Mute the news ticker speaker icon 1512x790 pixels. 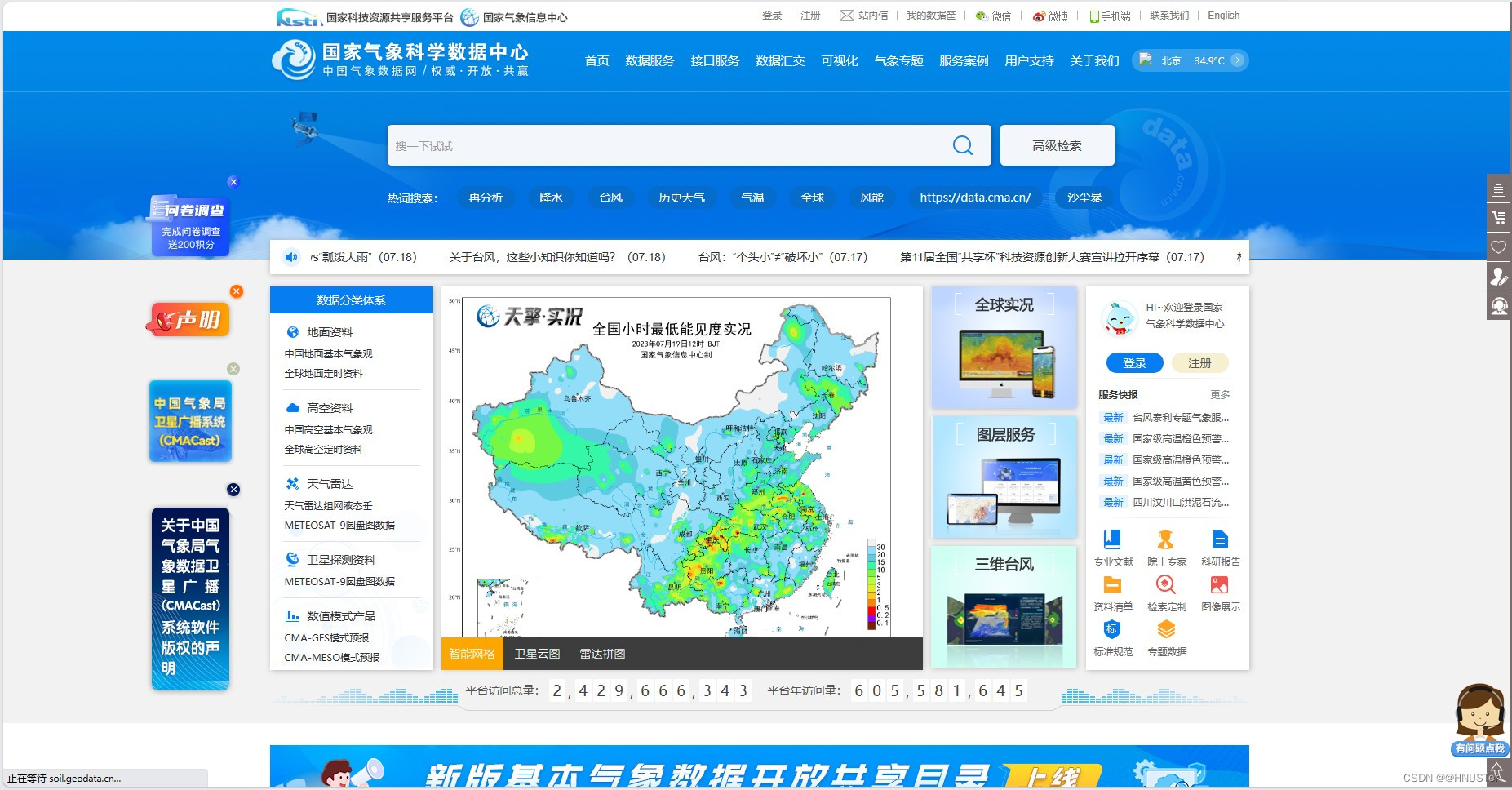[291, 257]
